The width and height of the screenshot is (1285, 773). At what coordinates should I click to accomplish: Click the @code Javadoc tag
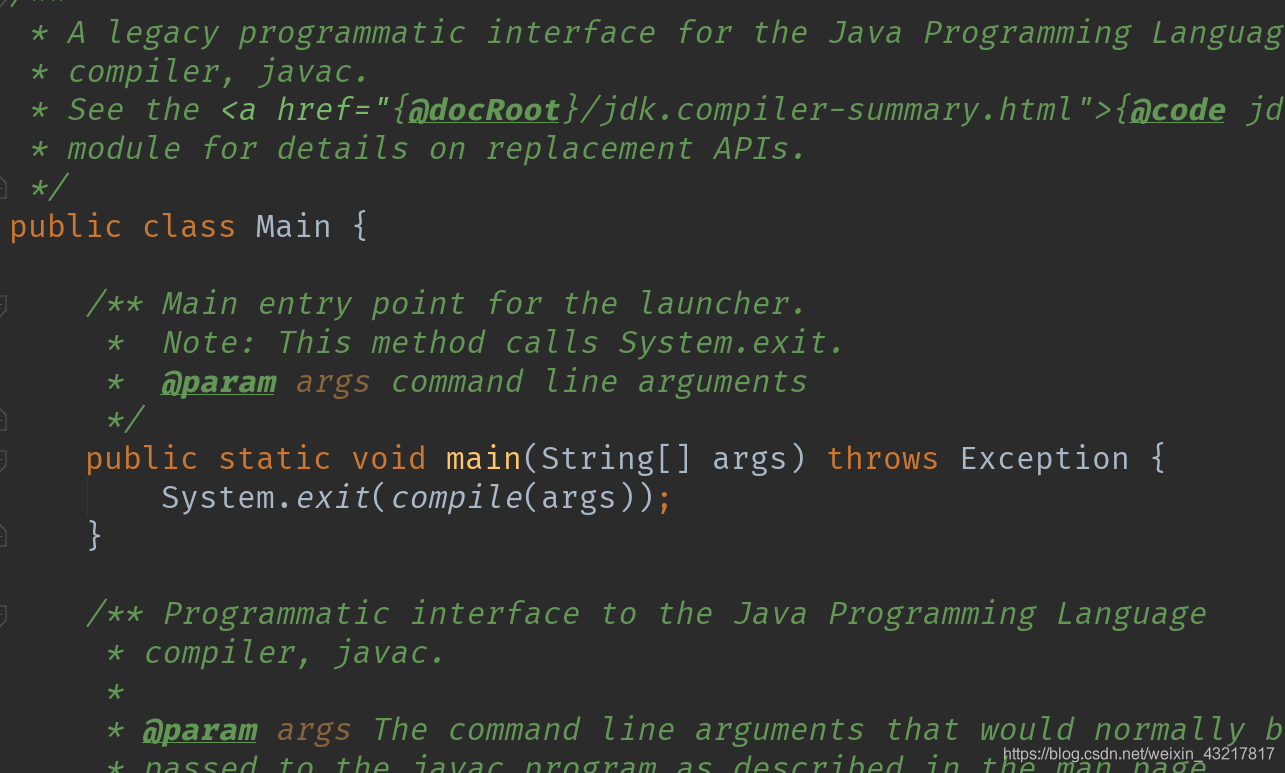1178,109
